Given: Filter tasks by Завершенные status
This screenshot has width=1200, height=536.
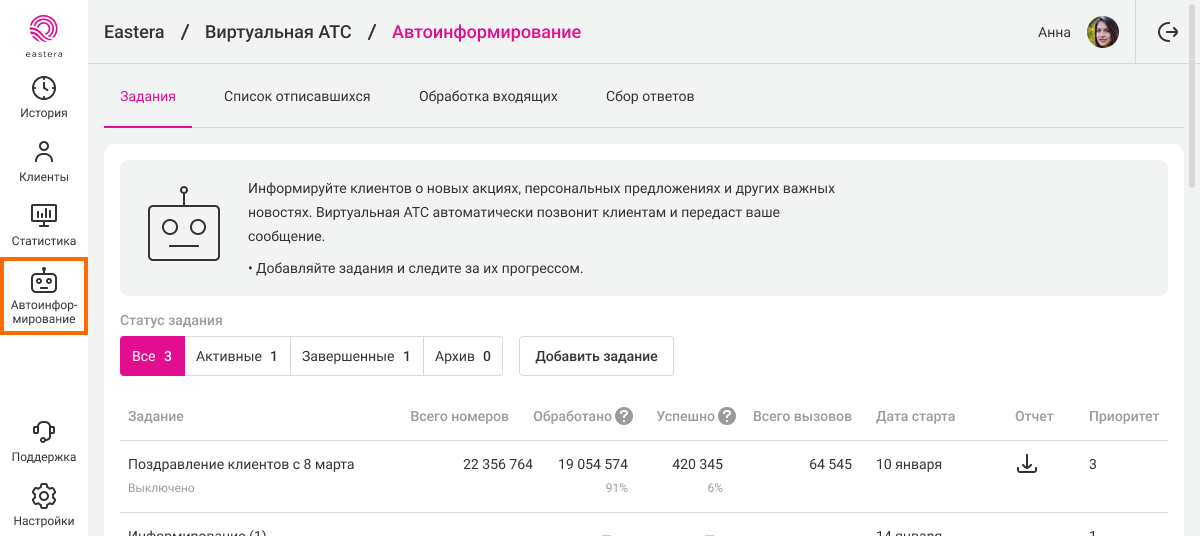Looking at the screenshot, I should (x=356, y=356).
